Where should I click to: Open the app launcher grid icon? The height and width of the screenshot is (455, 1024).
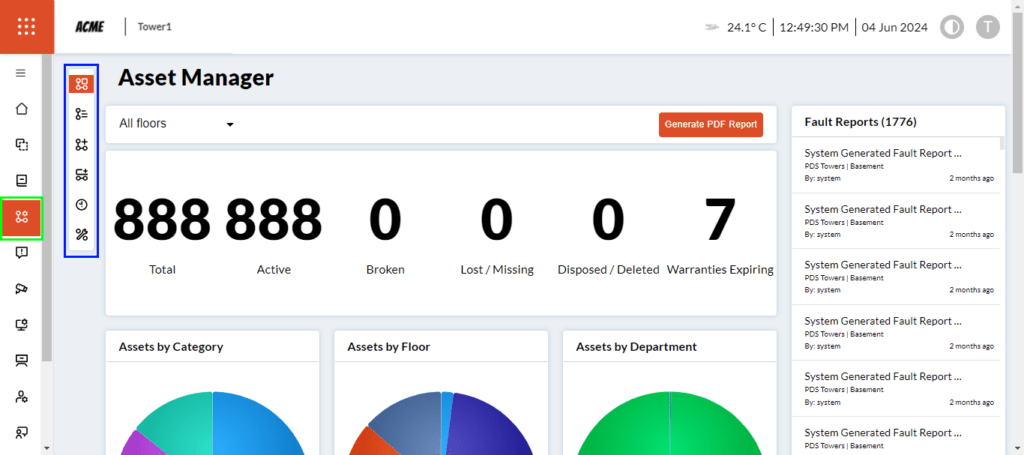click(x=27, y=27)
